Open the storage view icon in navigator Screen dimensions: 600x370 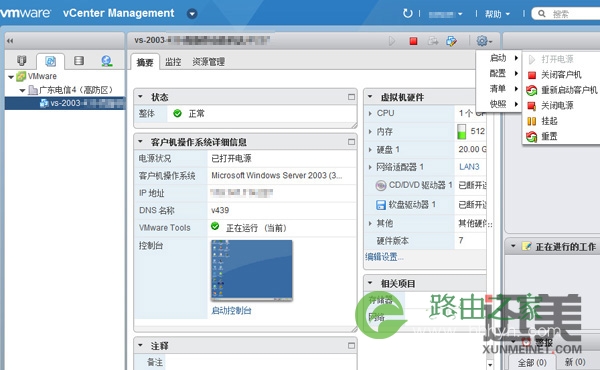click(79, 60)
